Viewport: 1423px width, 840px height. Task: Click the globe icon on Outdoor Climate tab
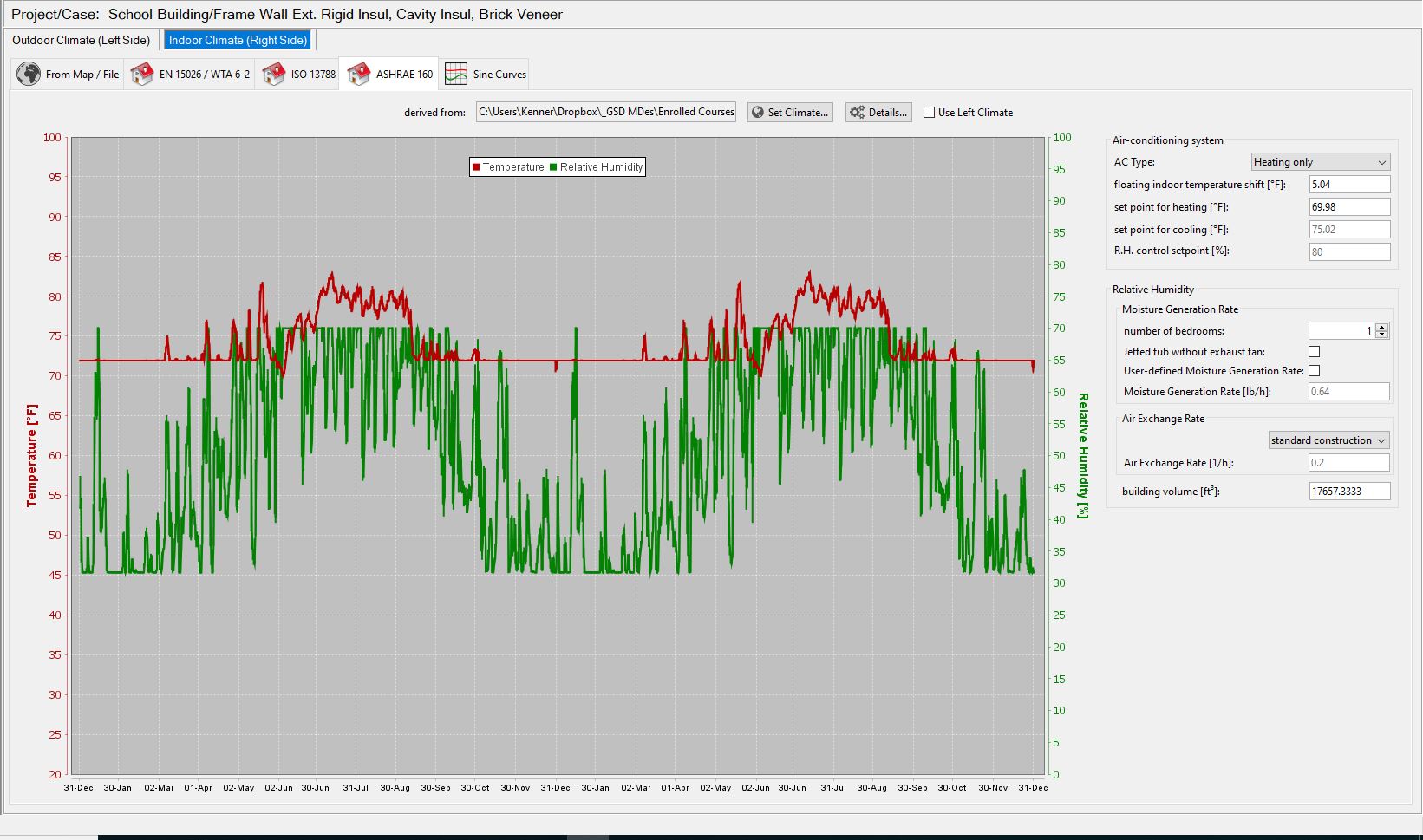pyautogui.click(x=29, y=74)
